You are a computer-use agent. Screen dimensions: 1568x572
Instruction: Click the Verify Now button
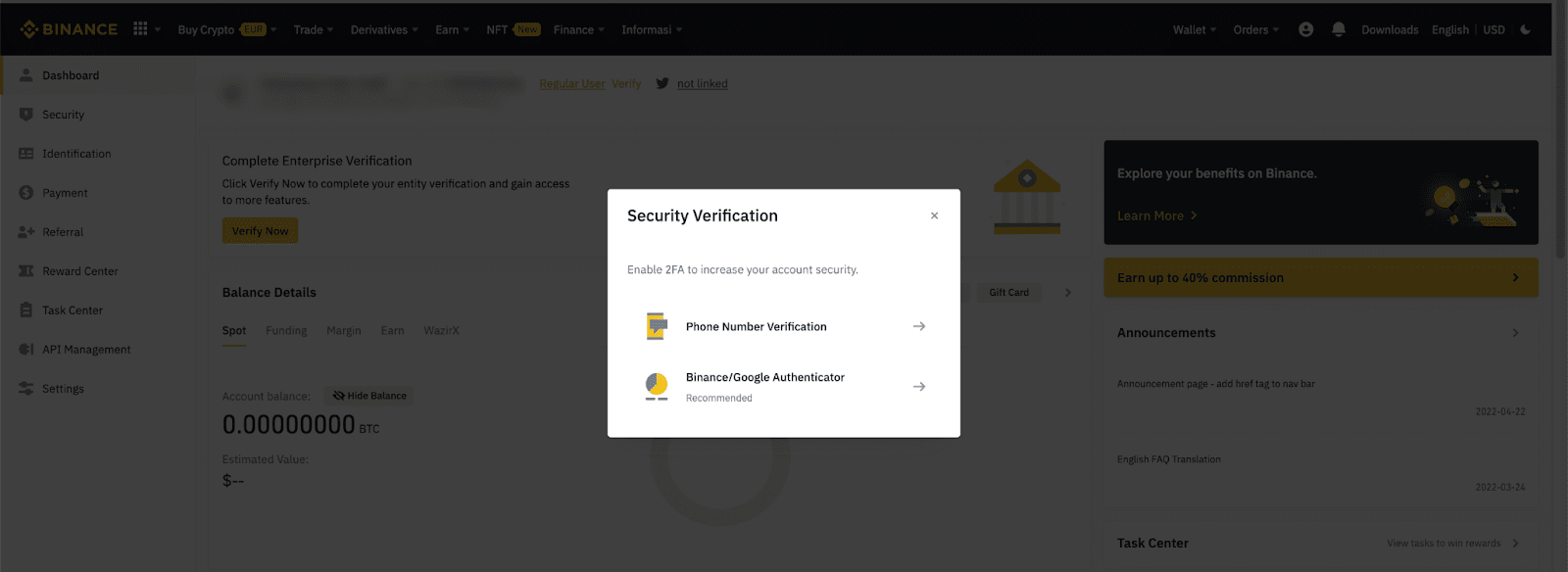click(x=260, y=231)
